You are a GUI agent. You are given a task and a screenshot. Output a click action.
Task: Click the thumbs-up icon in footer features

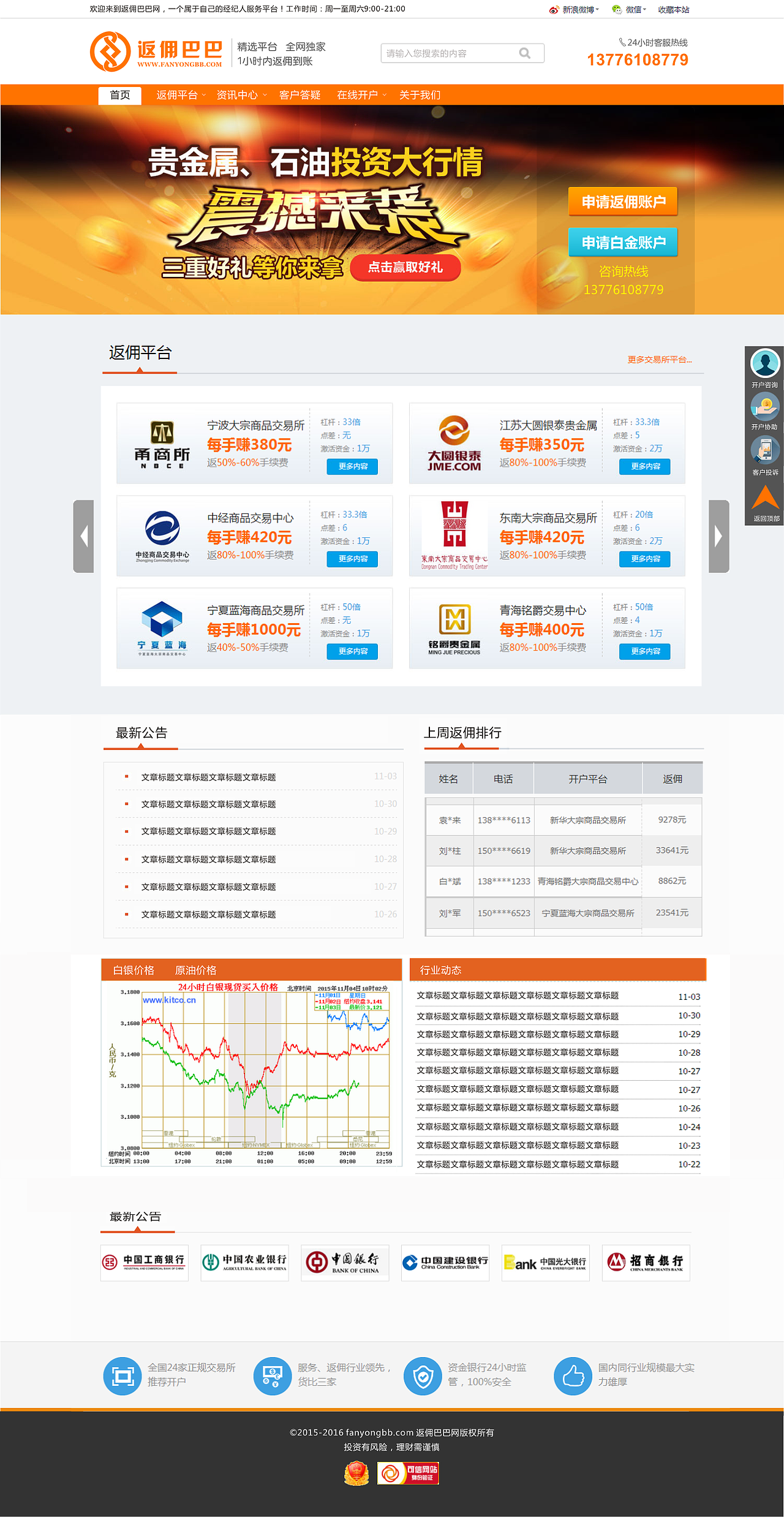(x=573, y=1376)
